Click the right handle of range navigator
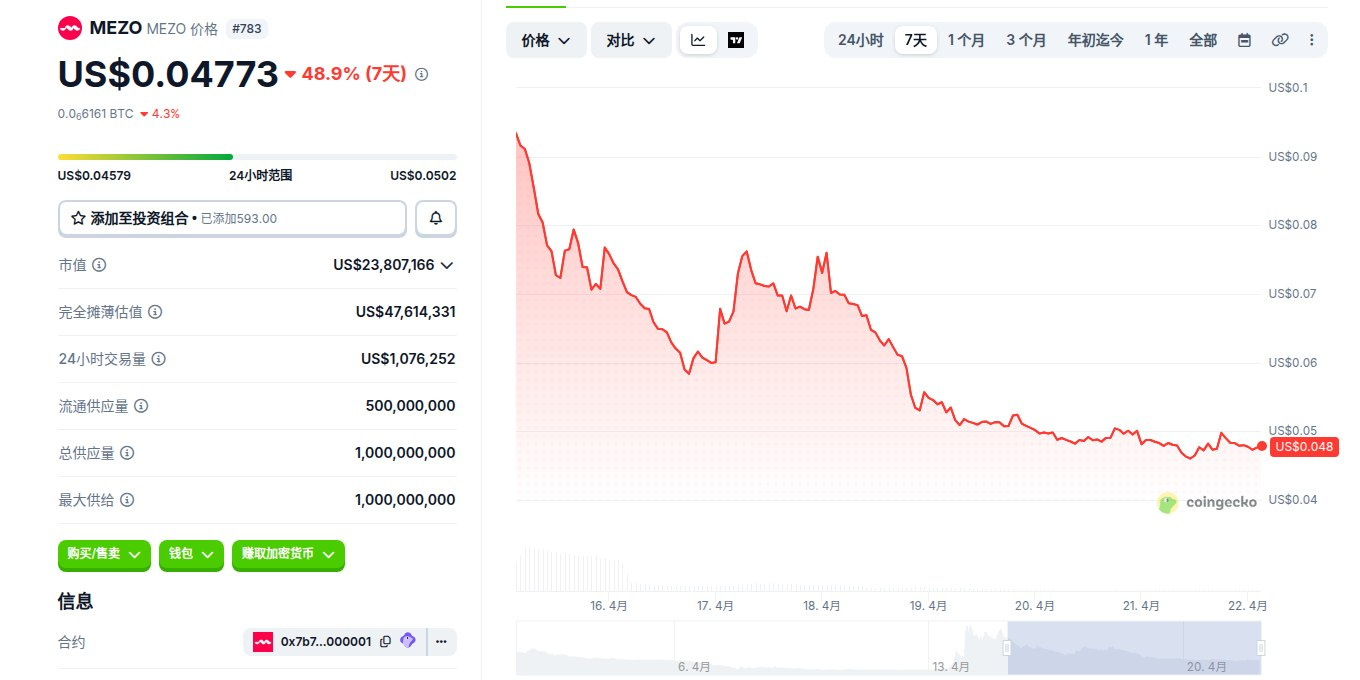 [x=1261, y=648]
